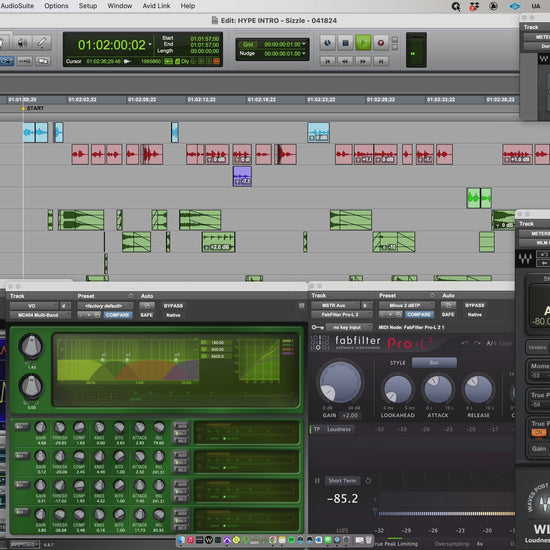Screen dimensions: 550x550
Task: Open the VO track selector in MC404 plugin
Action: coord(34,306)
